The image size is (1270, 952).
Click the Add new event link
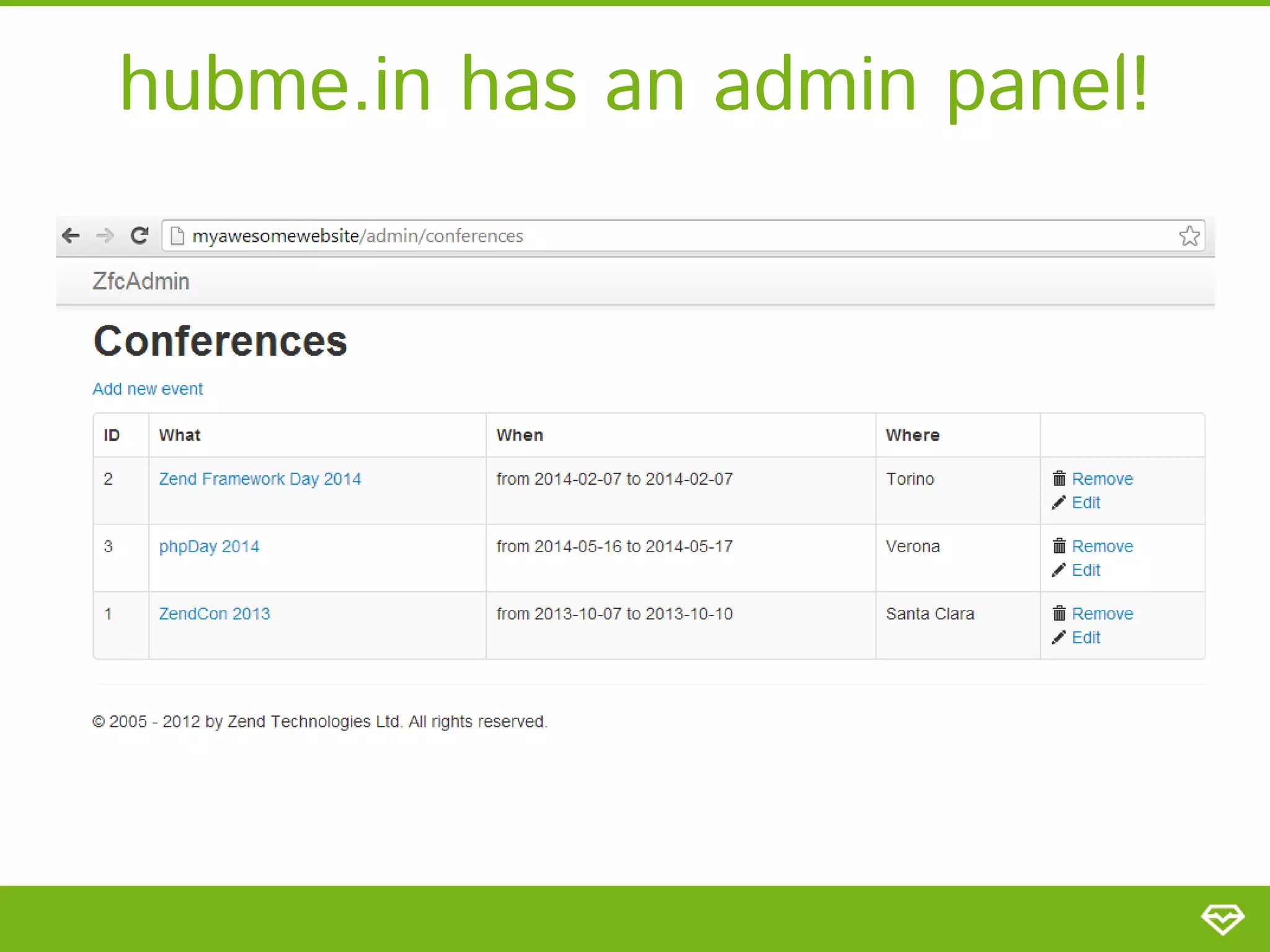tap(148, 389)
